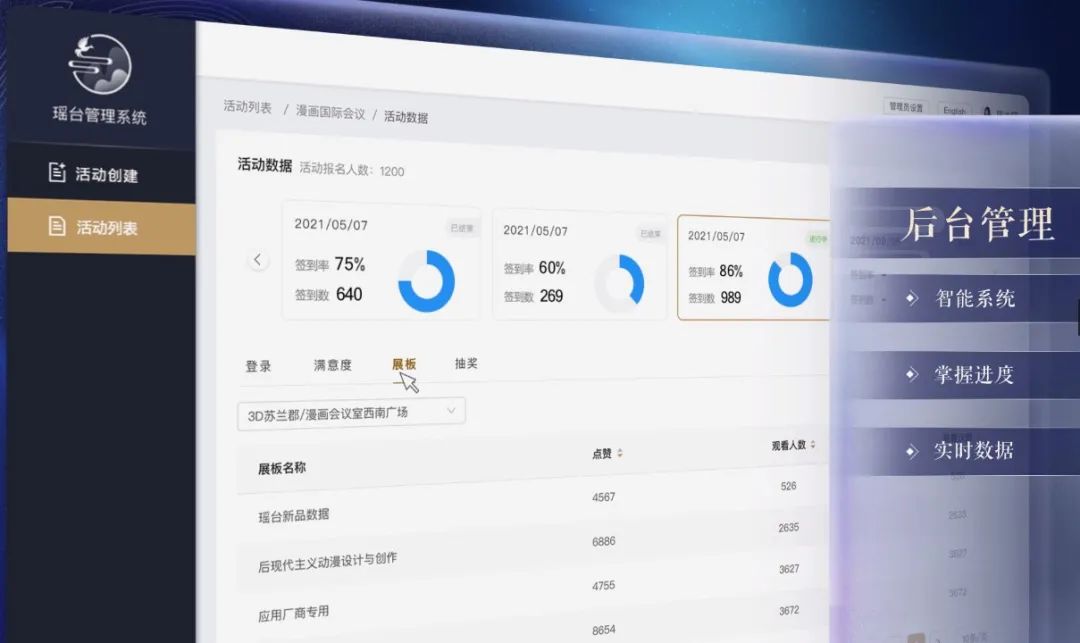Image resolution: width=1080 pixels, height=643 pixels.
Task: Click the 点赞 value 4755
Action: (x=603, y=586)
